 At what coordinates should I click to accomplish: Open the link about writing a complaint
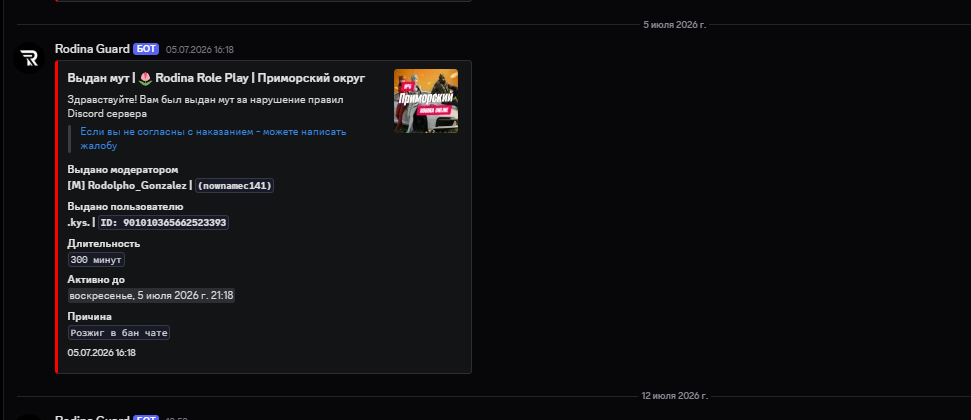(213, 139)
